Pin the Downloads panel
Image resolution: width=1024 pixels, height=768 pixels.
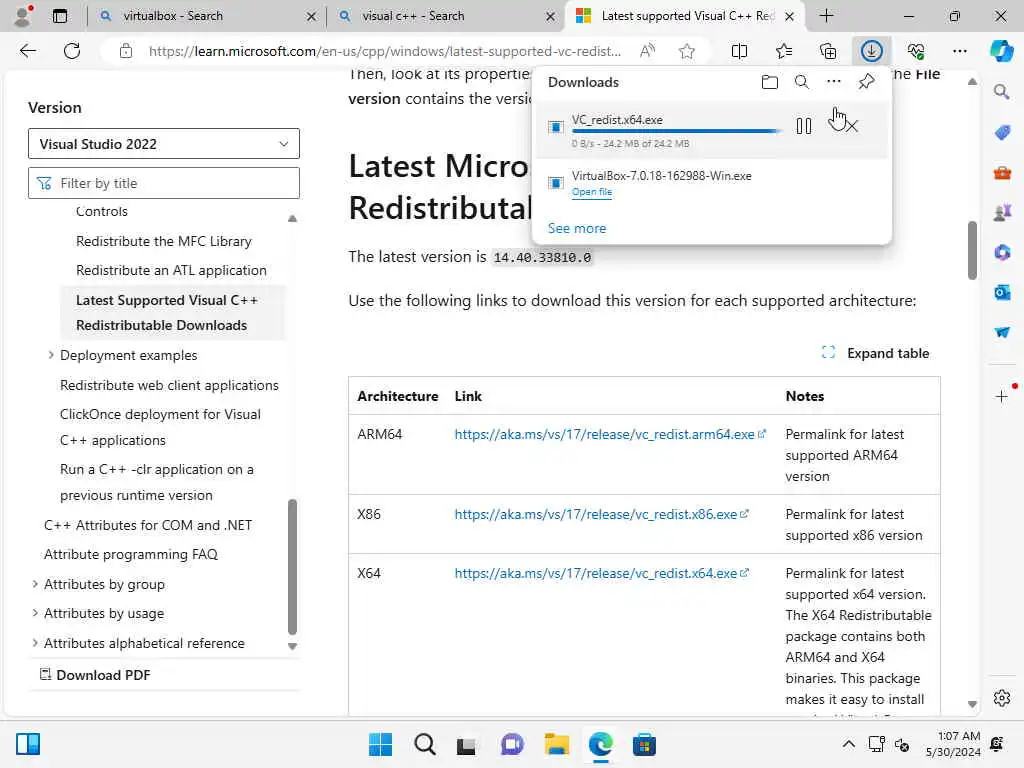coord(866,82)
